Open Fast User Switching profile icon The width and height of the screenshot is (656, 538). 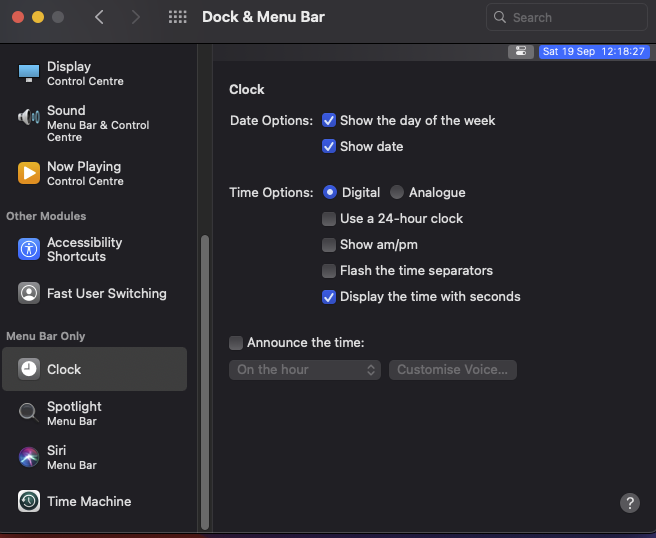pos(29,293)
